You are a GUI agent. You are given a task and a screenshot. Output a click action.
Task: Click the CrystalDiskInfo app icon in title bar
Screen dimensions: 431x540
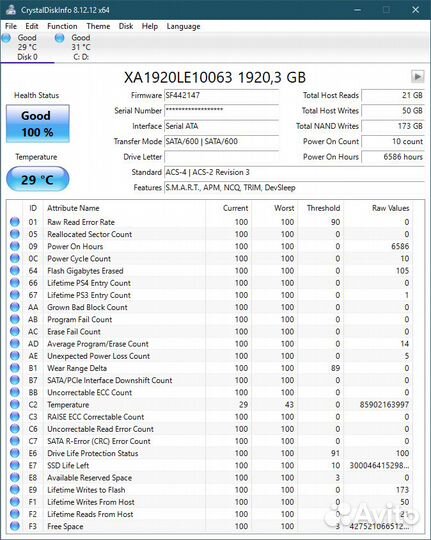click(x=10, y=10)
